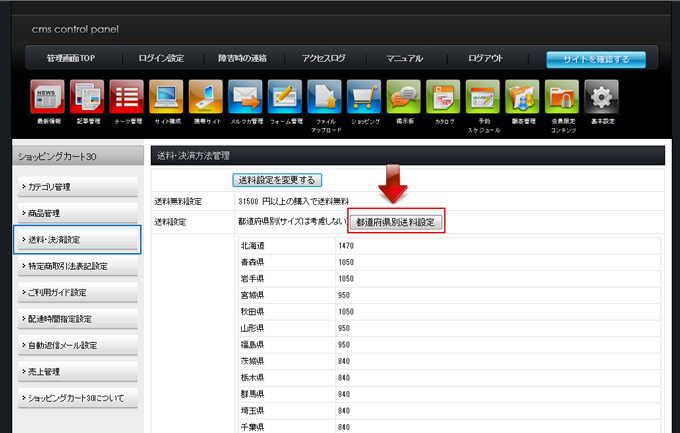
Task: Click the 都道府県別送料設定 button
Action: (x=397, y=222)
